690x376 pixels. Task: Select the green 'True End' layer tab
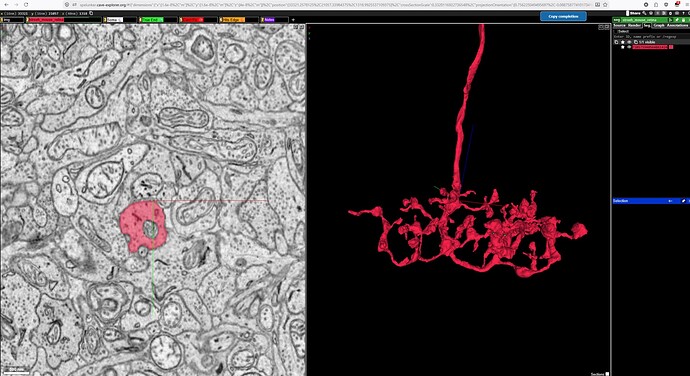click(158, 20)
